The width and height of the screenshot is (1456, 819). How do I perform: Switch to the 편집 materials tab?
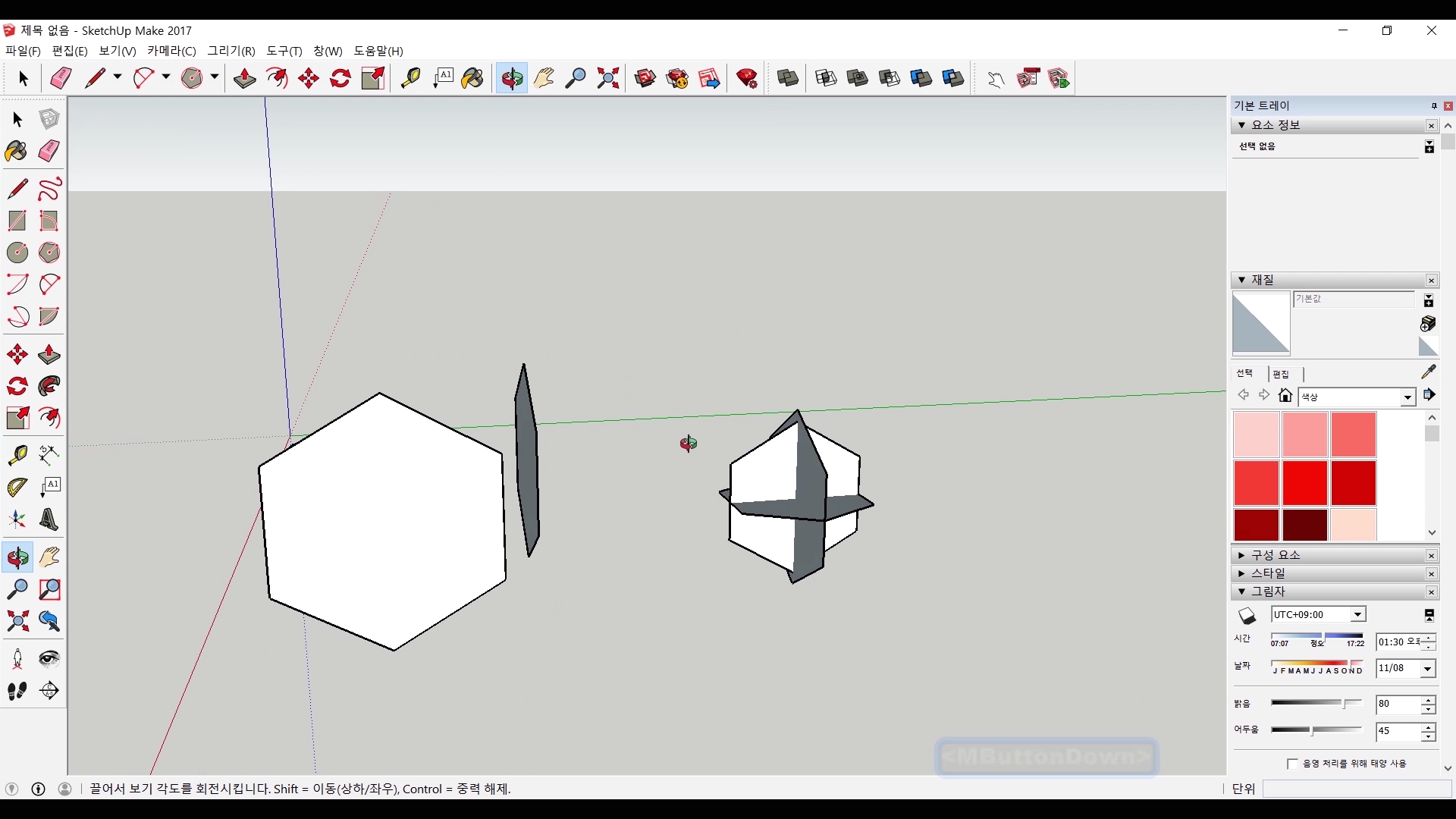tap(1281, 374)
